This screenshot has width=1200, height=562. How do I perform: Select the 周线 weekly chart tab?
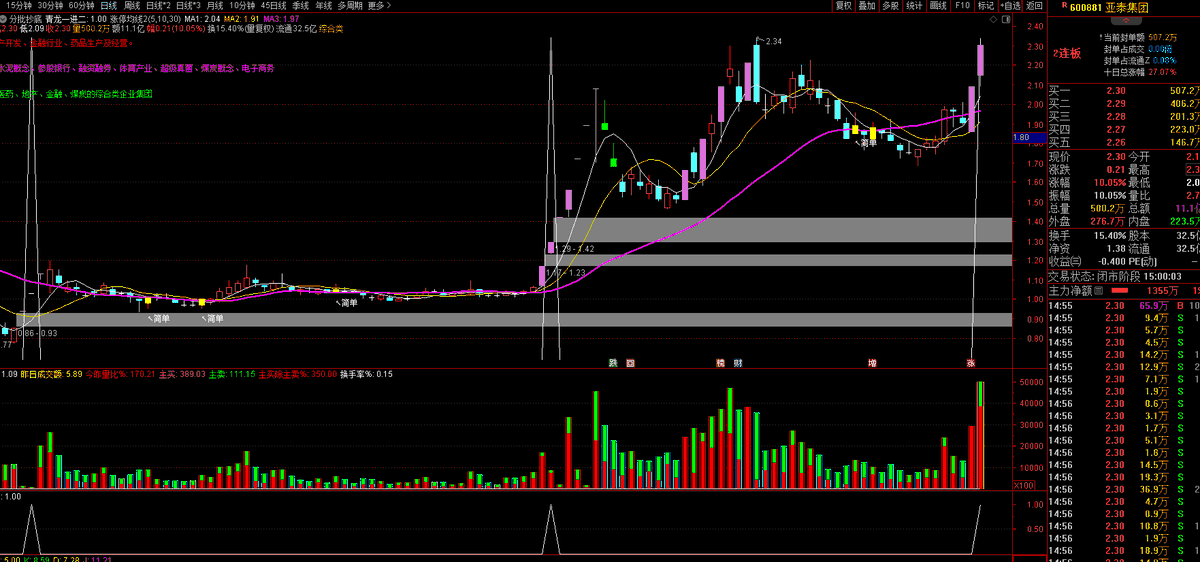(x=131, y=5)
